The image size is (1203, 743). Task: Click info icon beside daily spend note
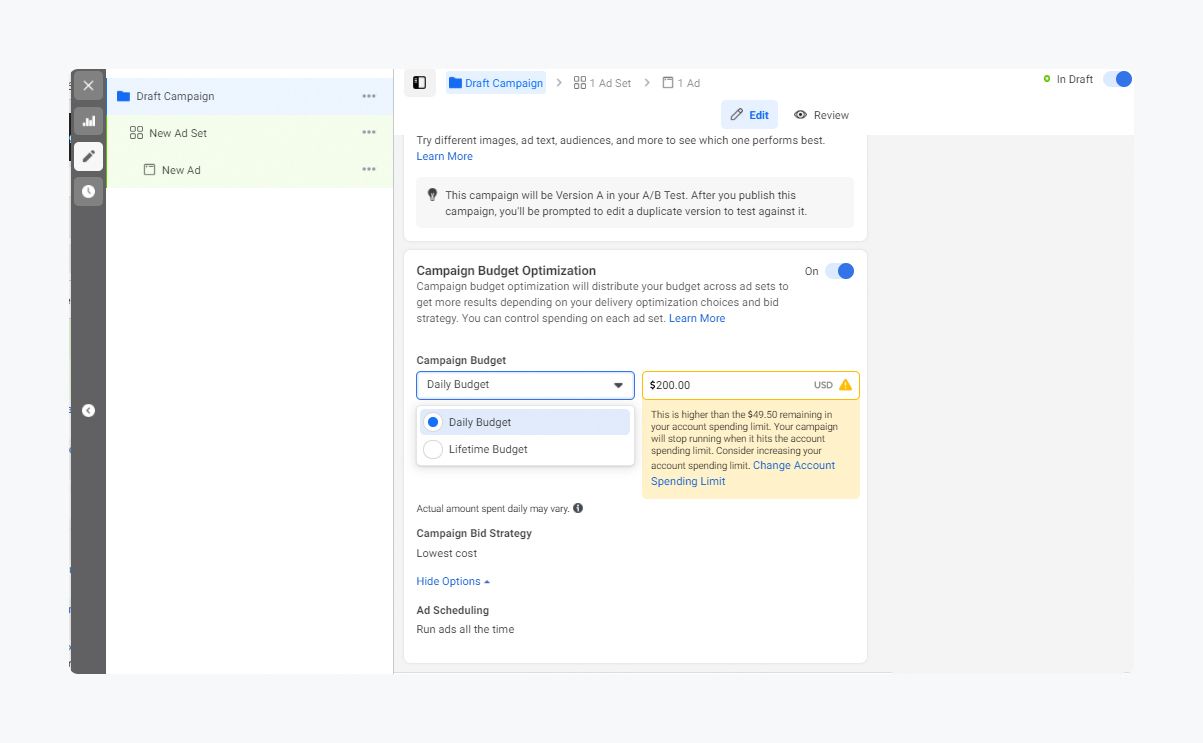pyautogui.click(x=578, y=508)
